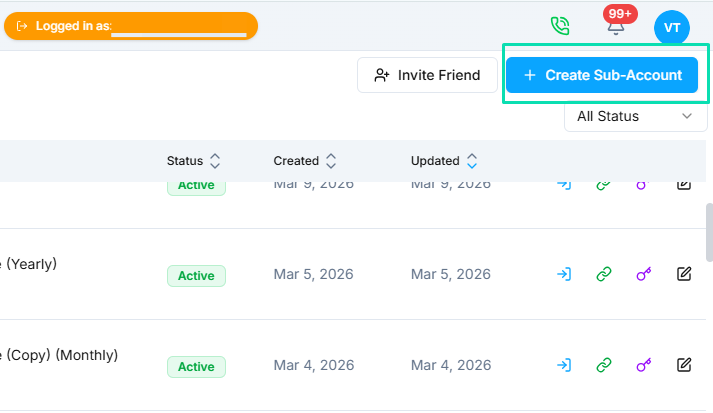Click Create Sub-Account button
The height and width of the screenshot is (413, 713).
coord(602,75)
